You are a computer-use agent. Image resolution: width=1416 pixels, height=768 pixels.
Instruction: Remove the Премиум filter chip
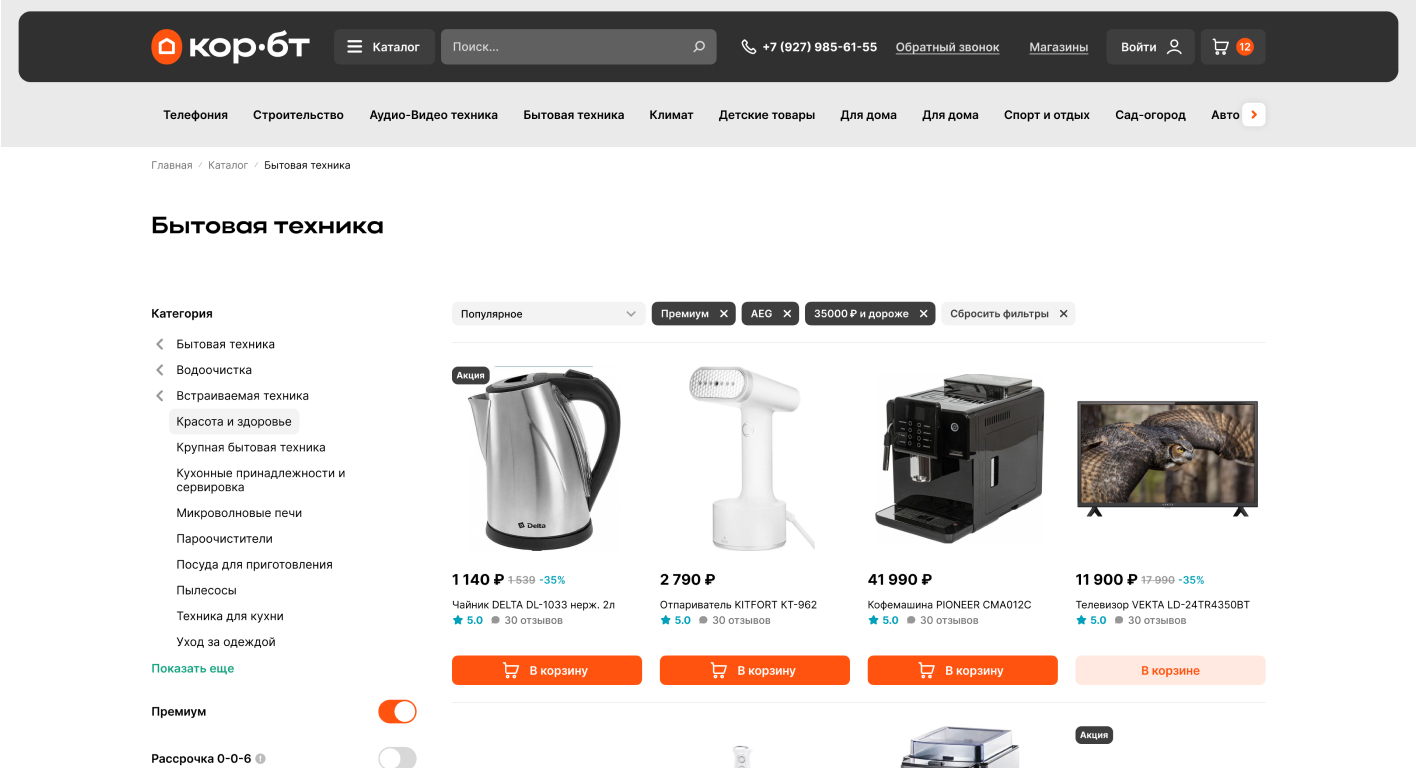click(724, 314)
